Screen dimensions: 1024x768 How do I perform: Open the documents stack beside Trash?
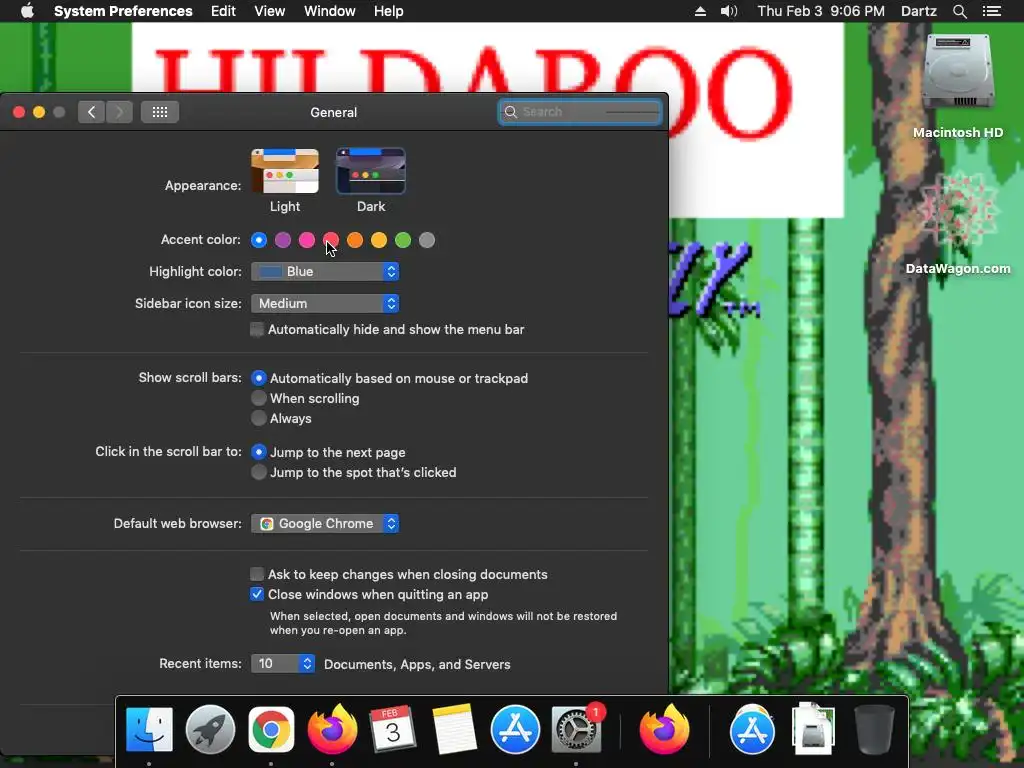[x=813, y=728]
